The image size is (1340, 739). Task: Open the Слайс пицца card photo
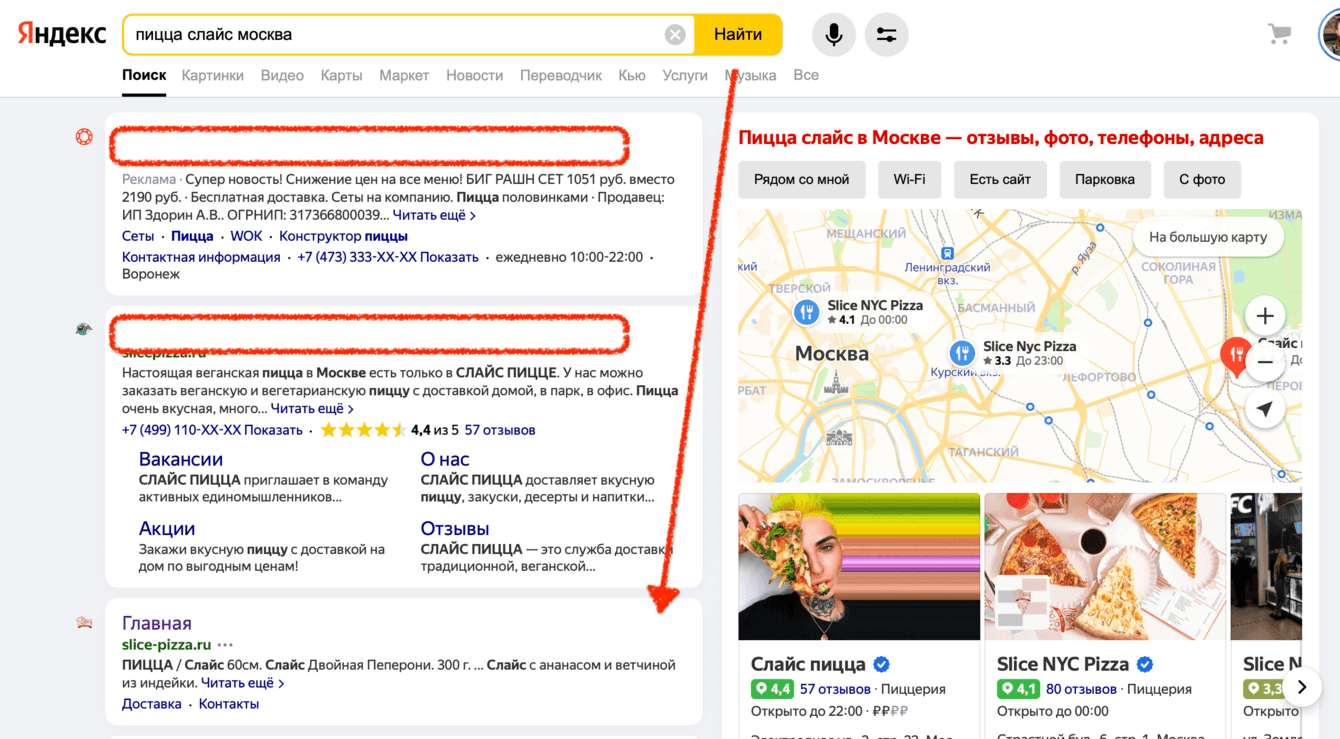859,567
